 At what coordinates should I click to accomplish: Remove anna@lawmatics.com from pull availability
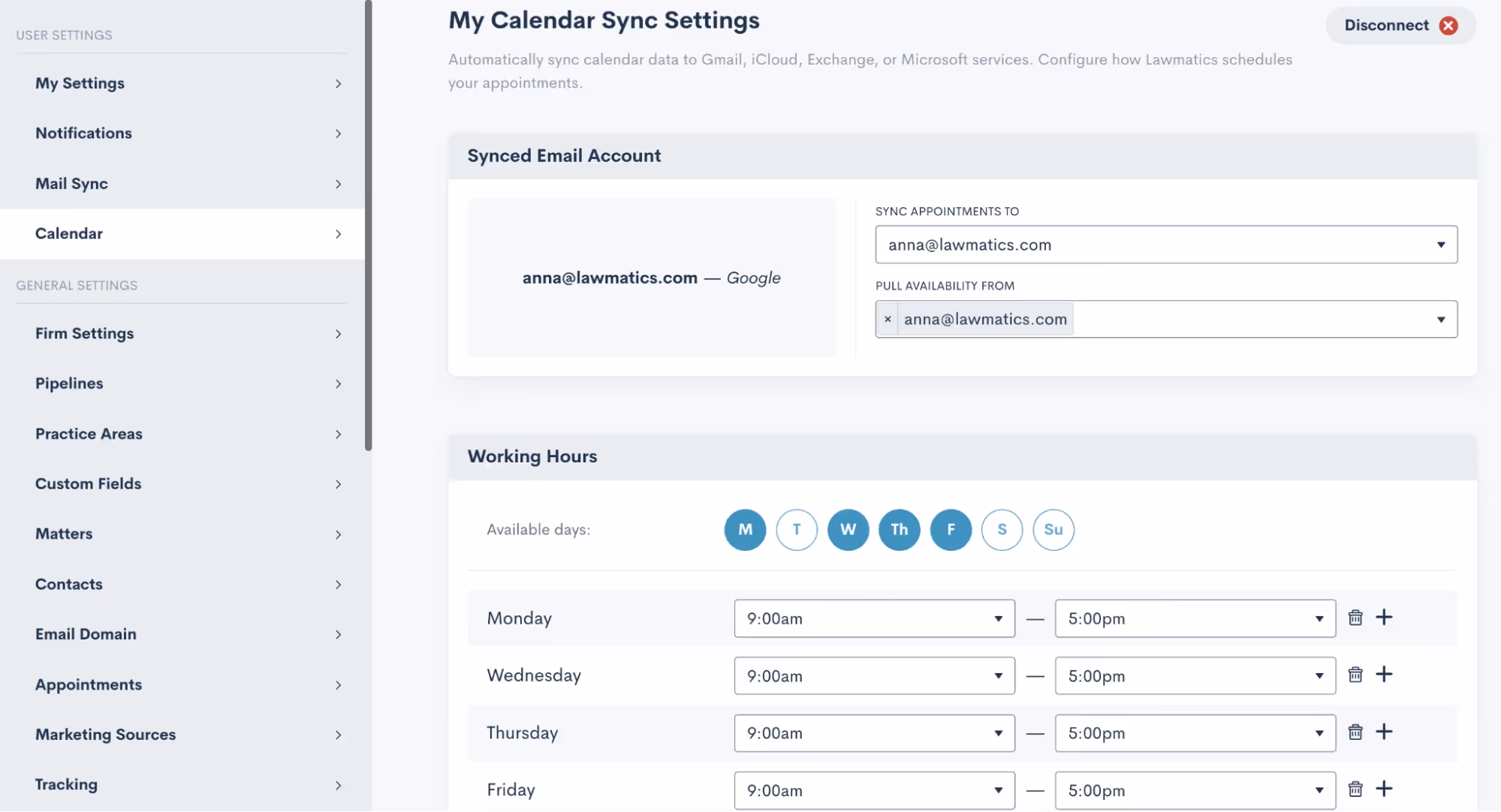pos(888,320)
